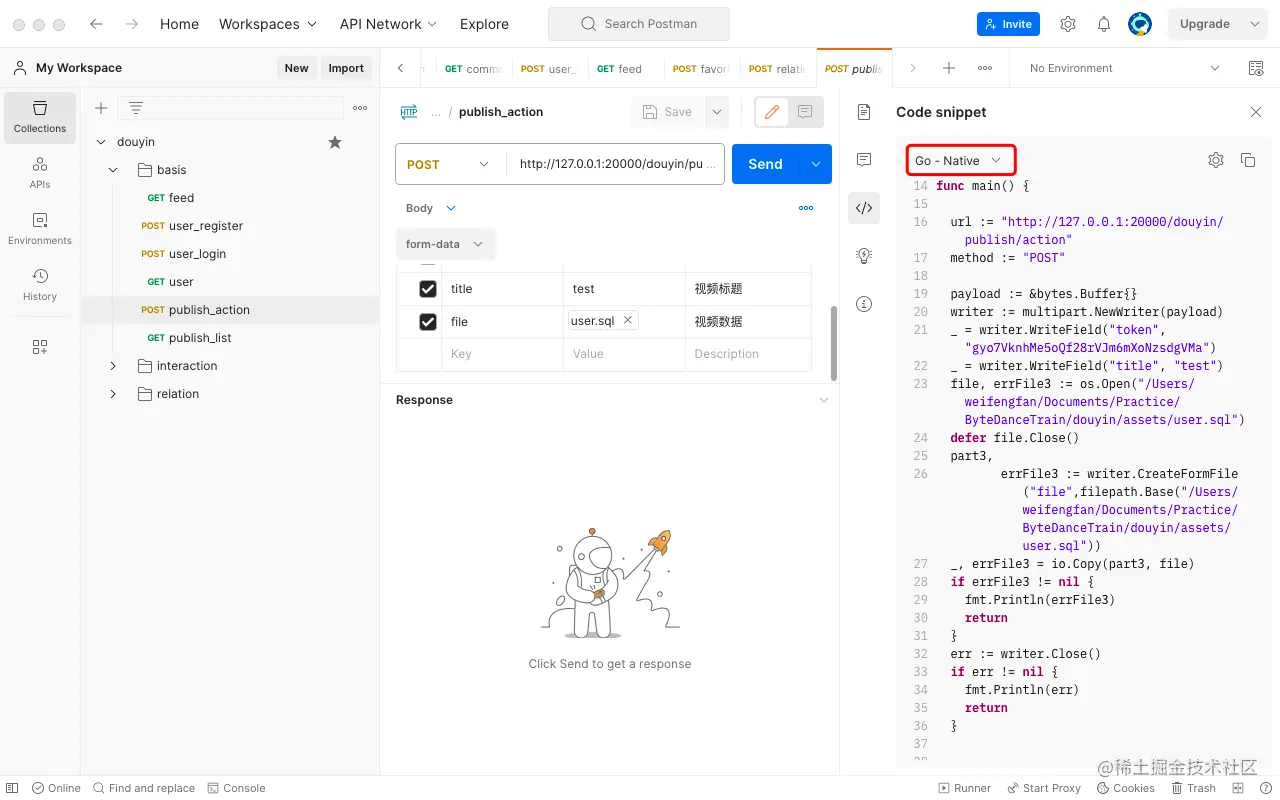Switch to edit mode pencil icon
Screen dimensions: 1280x800
pos(772,112)
